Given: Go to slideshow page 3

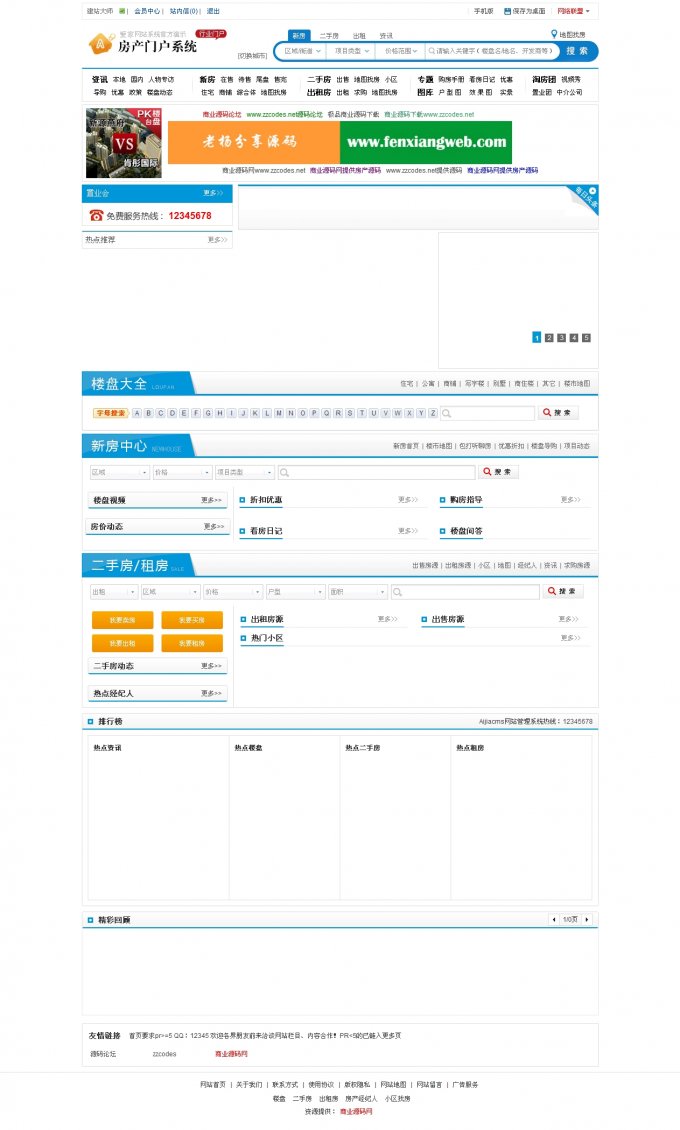Looking at the screenshot, I should 561,337.
